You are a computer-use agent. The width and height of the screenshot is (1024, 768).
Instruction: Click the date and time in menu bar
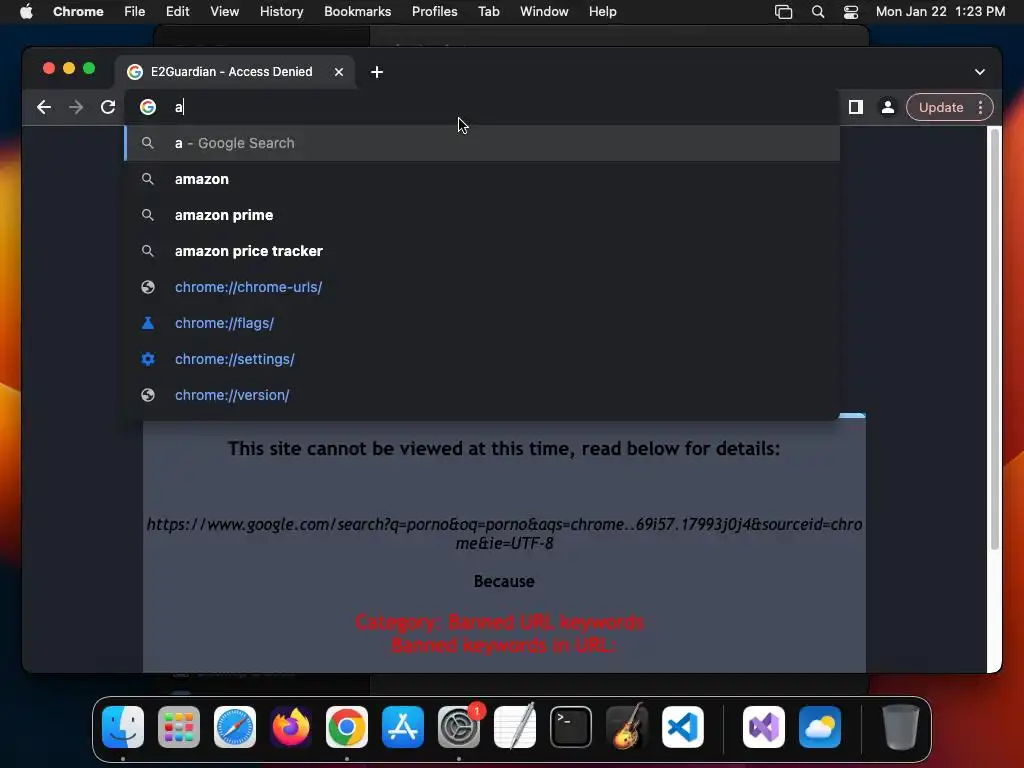[x=940, y=12]
